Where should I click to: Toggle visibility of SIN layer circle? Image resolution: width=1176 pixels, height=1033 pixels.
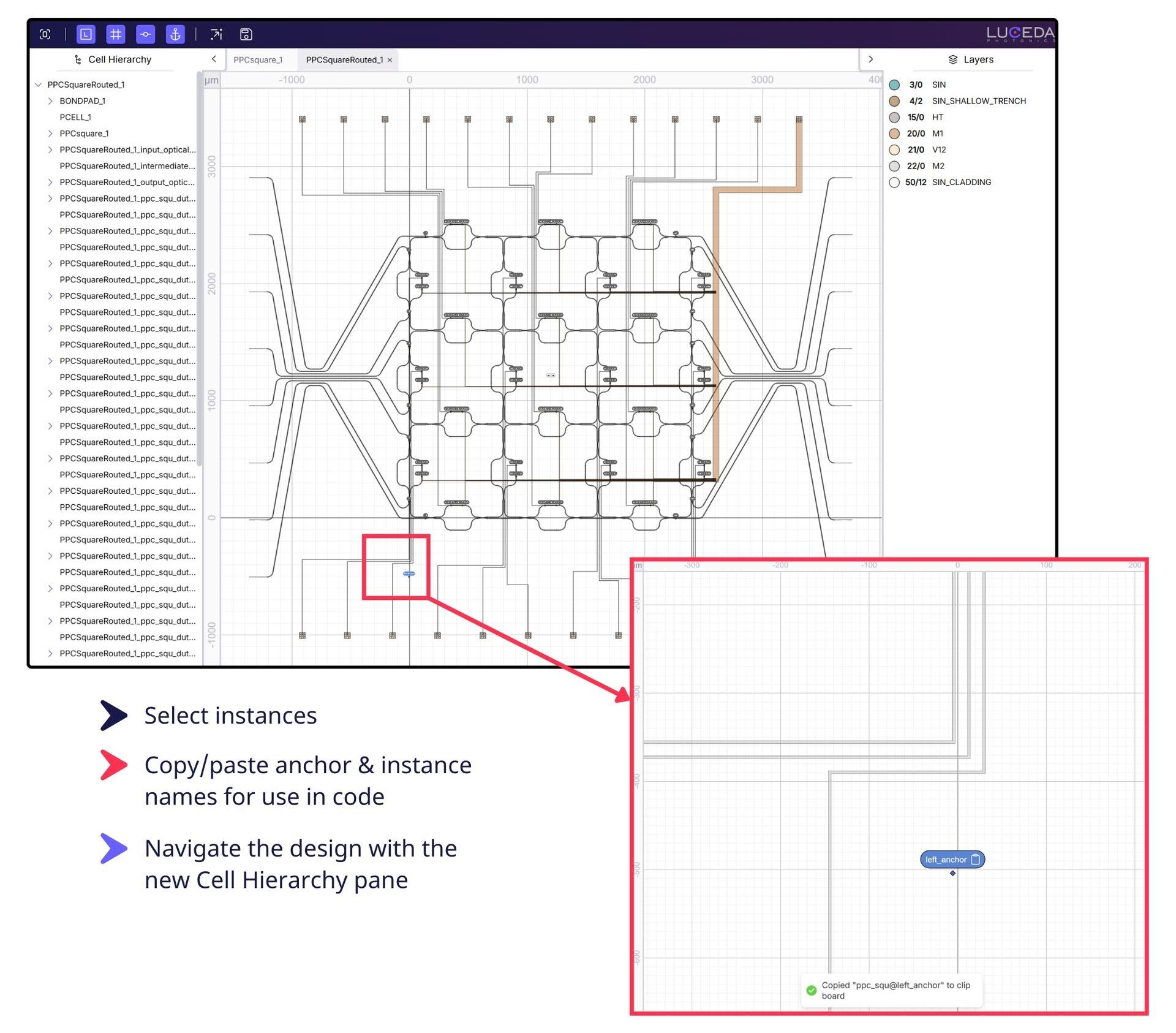(894, 85)
